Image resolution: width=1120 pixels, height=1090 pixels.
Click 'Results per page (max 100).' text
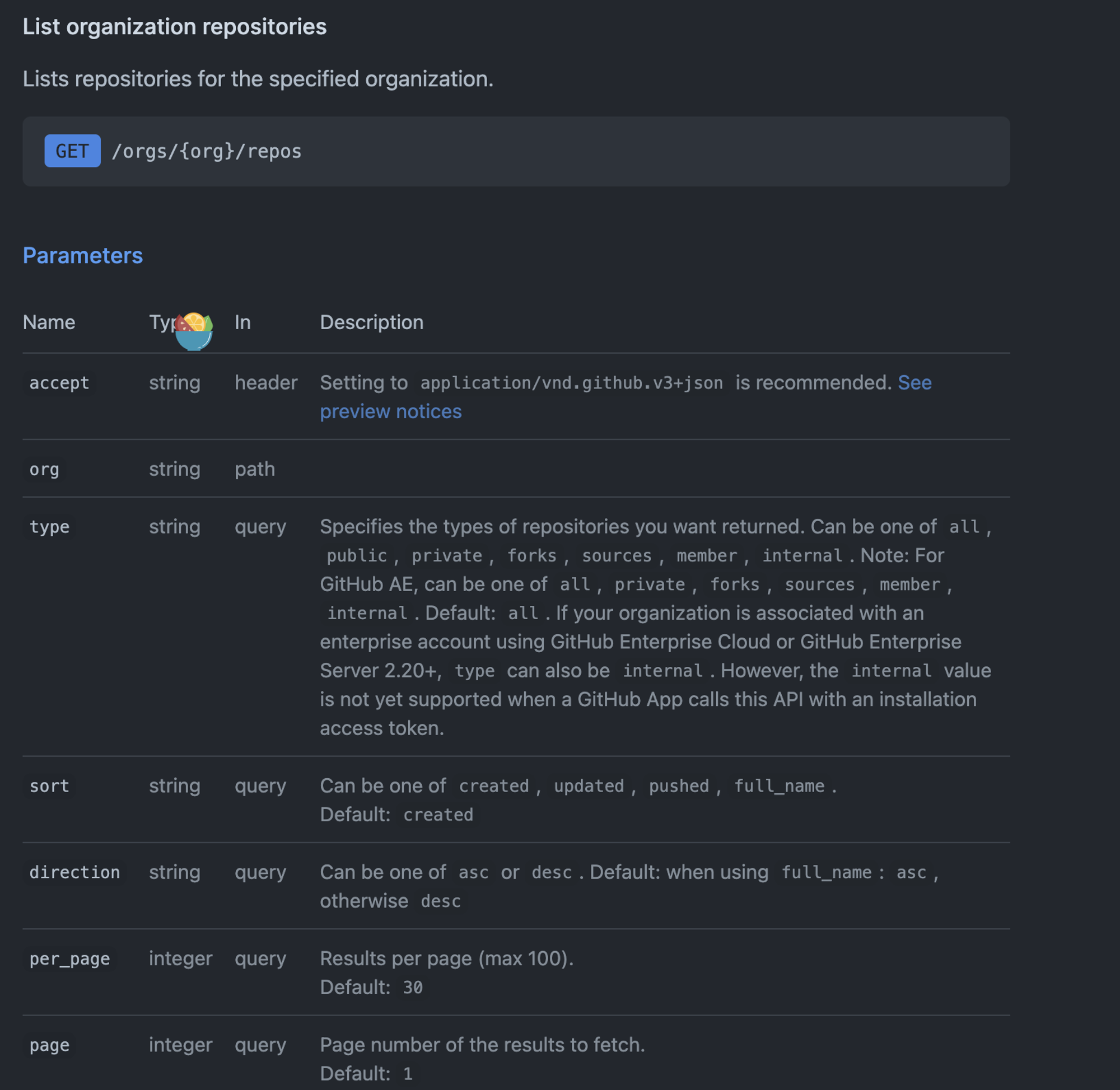(x=447, y=959)
